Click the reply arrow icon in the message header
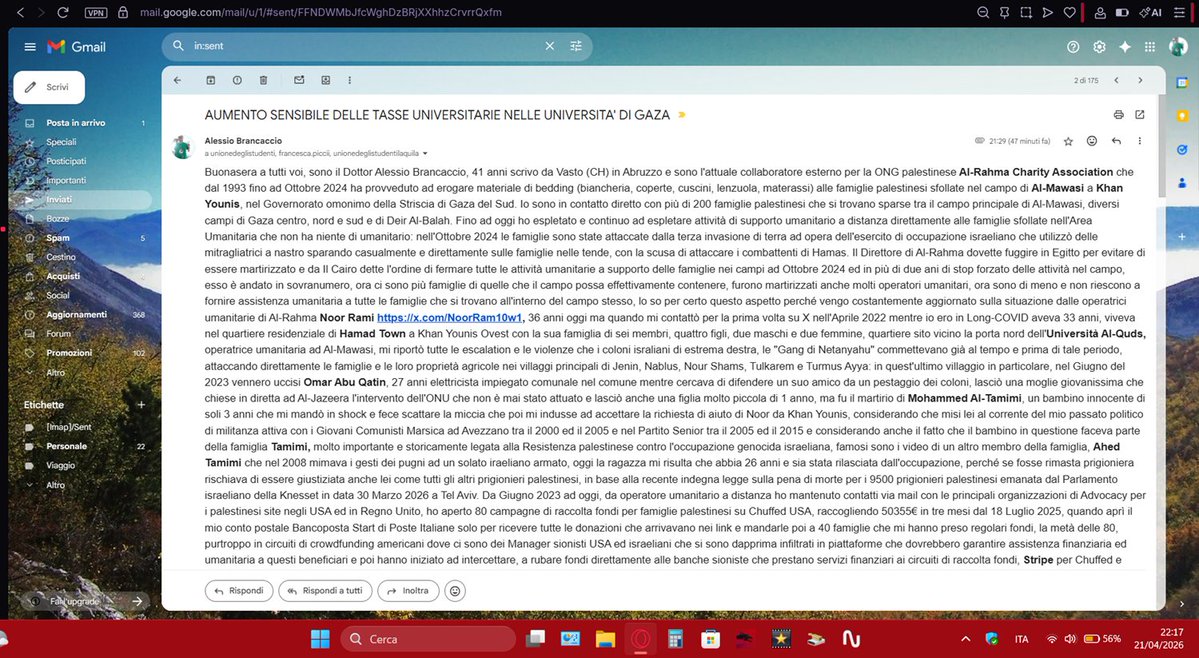Image resolution: width=1199 pixels, height=658 pixels. [1116, 141]
